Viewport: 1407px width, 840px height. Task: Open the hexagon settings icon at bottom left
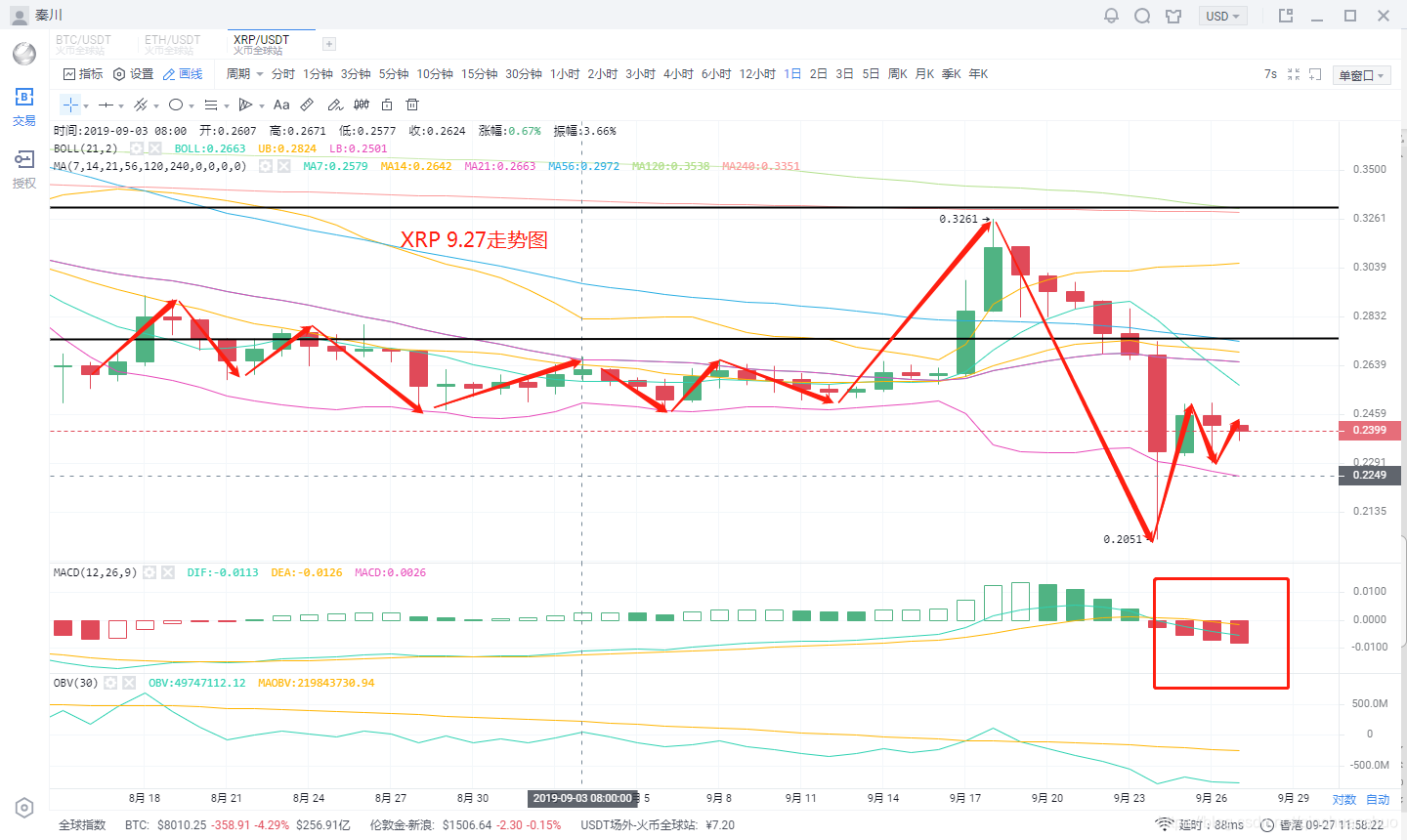[x=24, y=808]
